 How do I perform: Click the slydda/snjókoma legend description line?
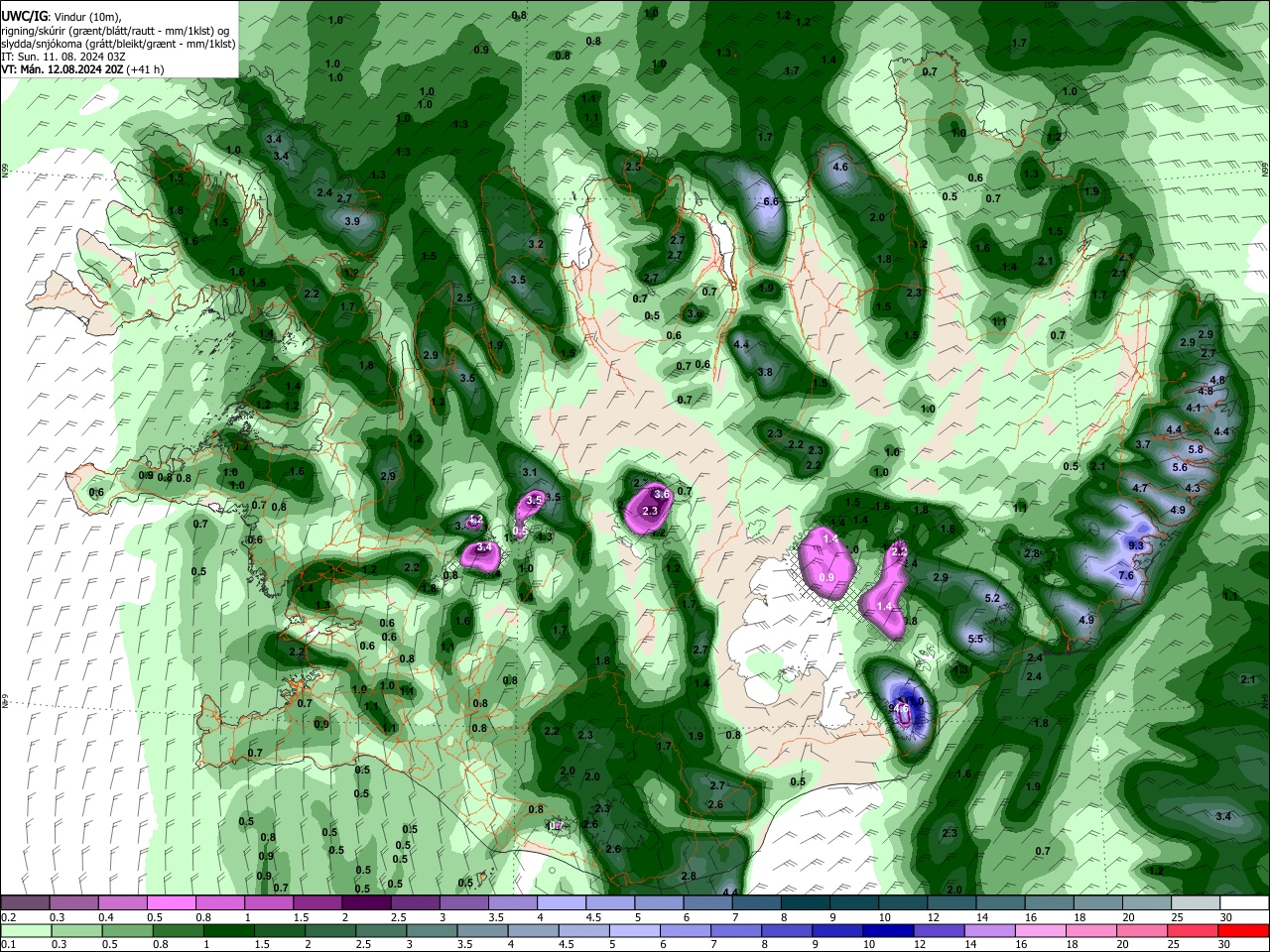(118, 44)
